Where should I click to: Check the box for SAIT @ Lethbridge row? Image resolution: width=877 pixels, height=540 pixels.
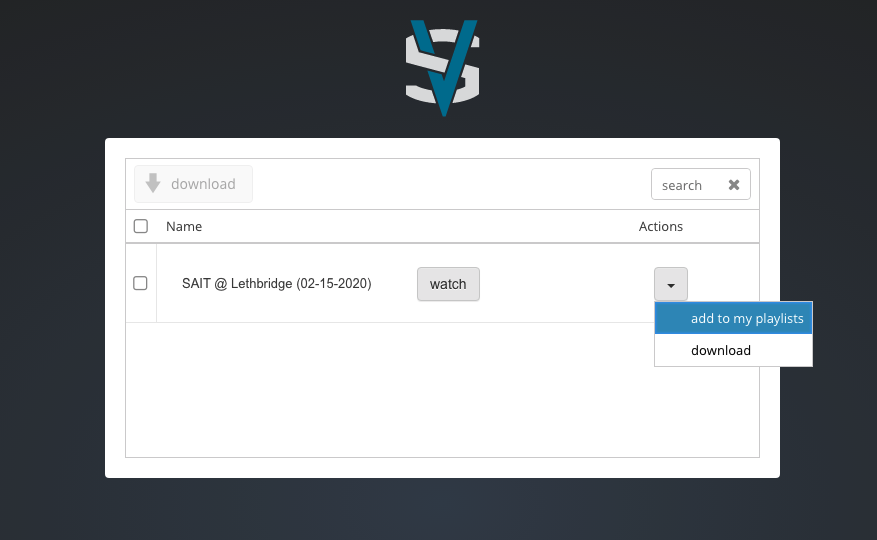(141, 283)
